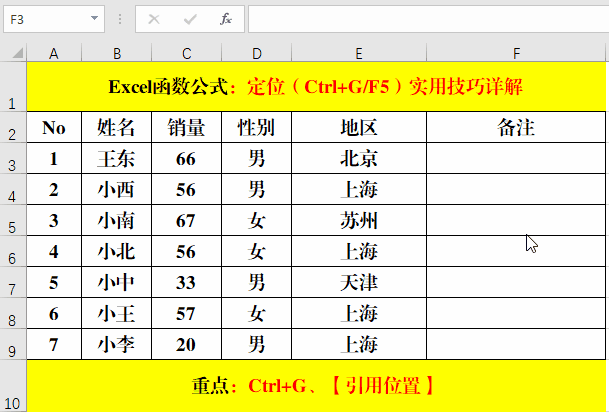Click the '销量' header cell
Image resolution: width=609 pixels, height=412 pixels.
coord(186,127)
